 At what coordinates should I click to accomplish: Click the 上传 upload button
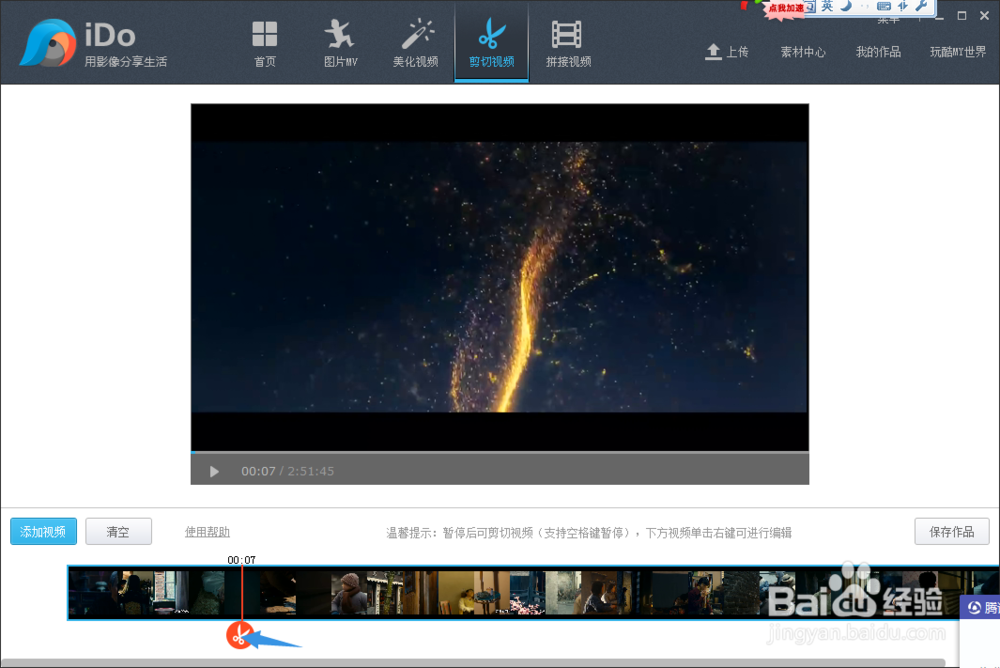pos(726,52)
